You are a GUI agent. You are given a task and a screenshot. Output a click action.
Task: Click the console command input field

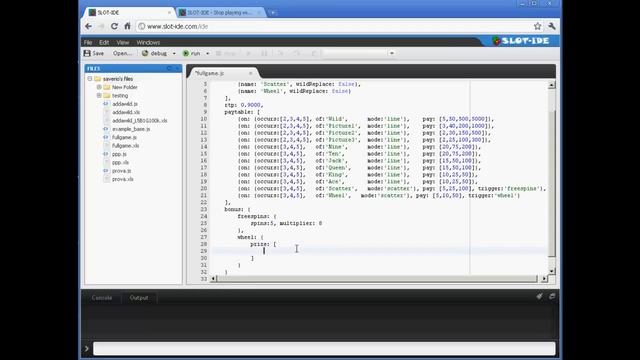[324, 349]
